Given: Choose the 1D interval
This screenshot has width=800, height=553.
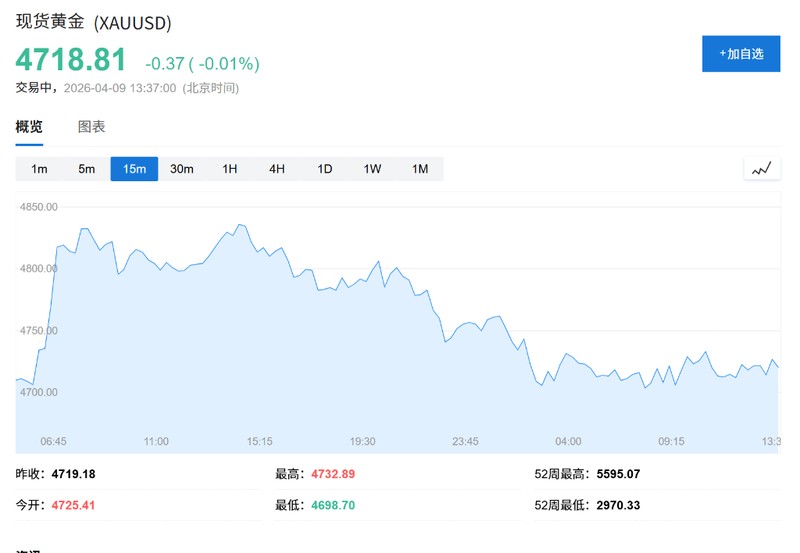Looking at the screenshot, I should (325, 169).
